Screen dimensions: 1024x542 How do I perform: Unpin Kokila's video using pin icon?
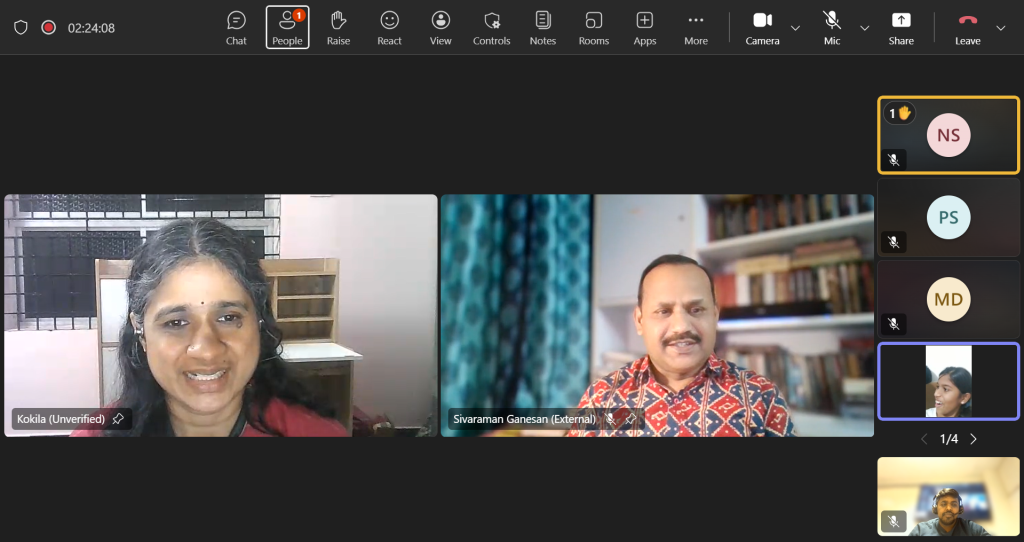118,419
